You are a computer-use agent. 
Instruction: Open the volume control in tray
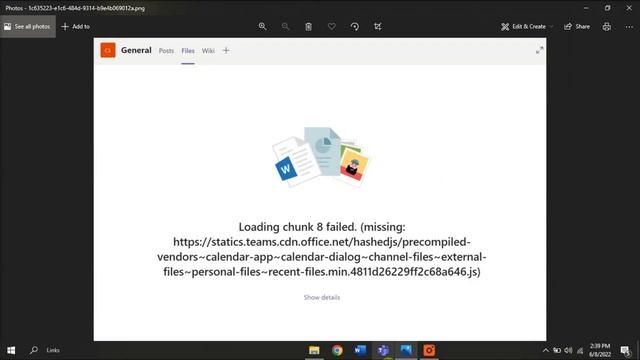(568, 350)
